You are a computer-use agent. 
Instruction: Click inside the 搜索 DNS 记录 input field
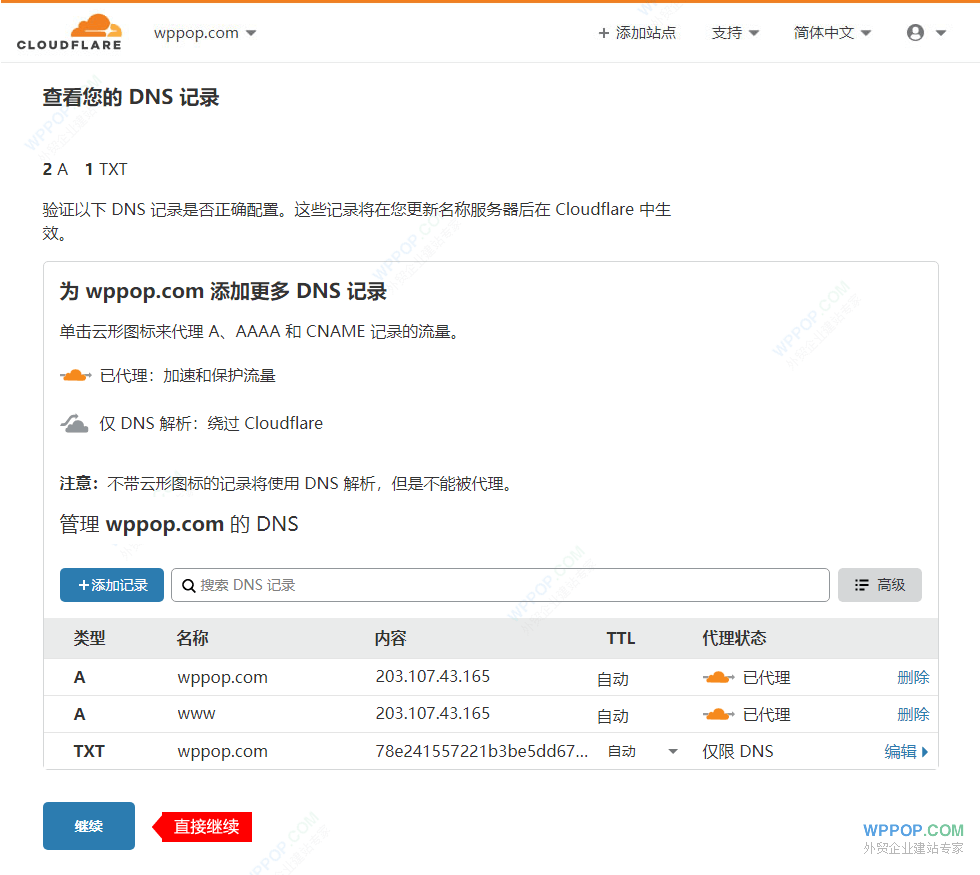[450, 585]
